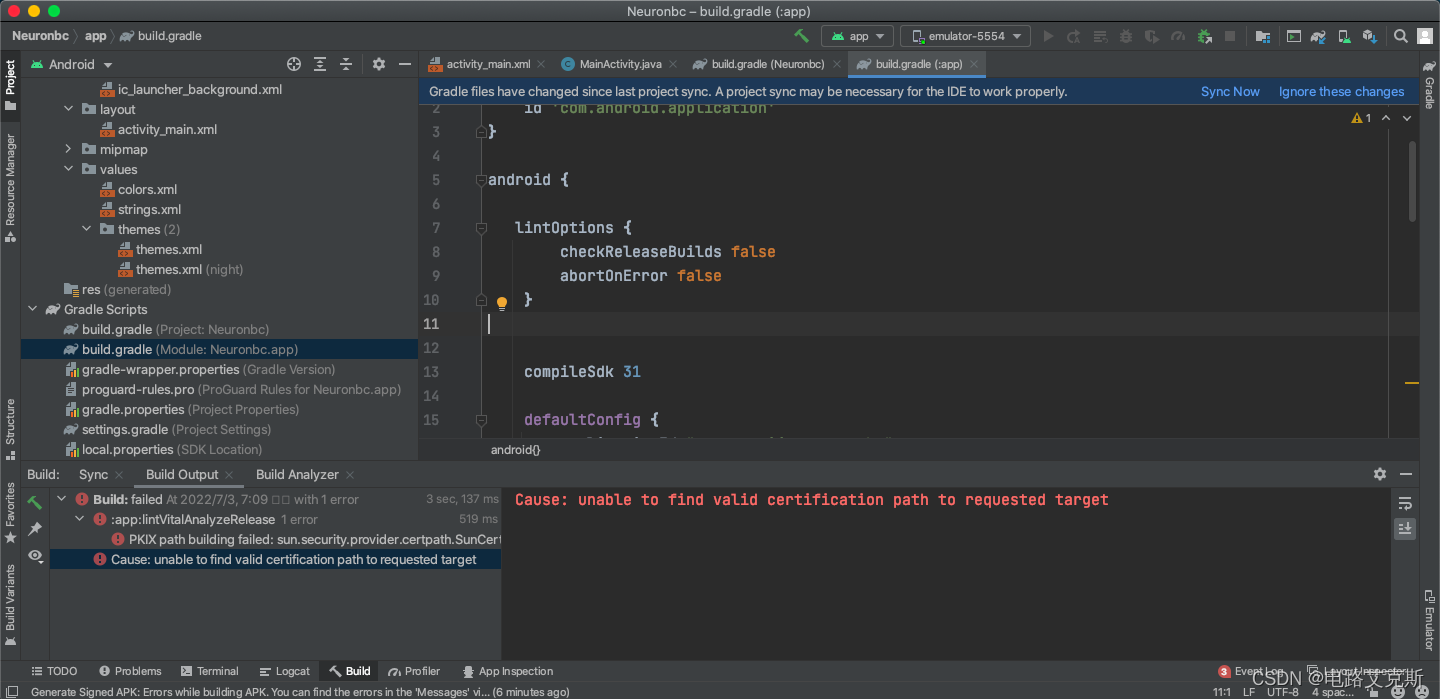Click the warning count indicator in editor

[1361, 118]
